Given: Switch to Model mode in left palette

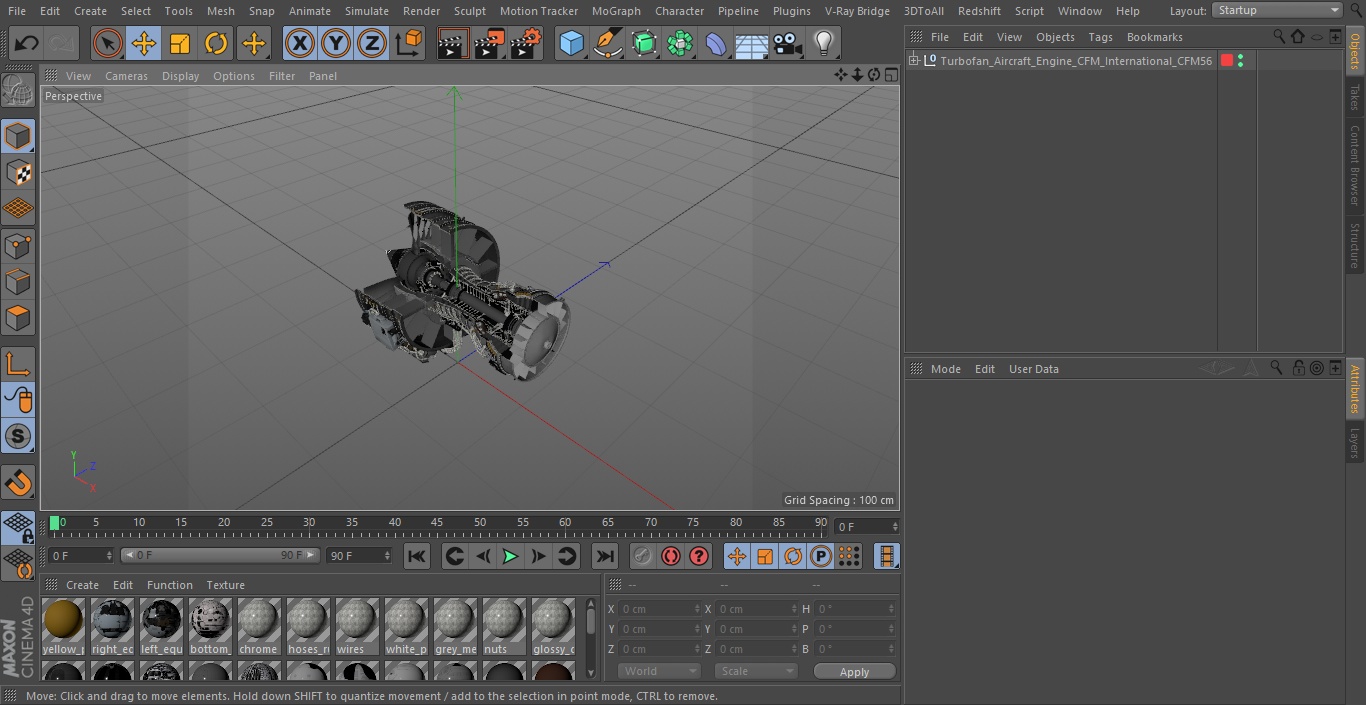Looking at the screenshot, I should coord(18,136).
